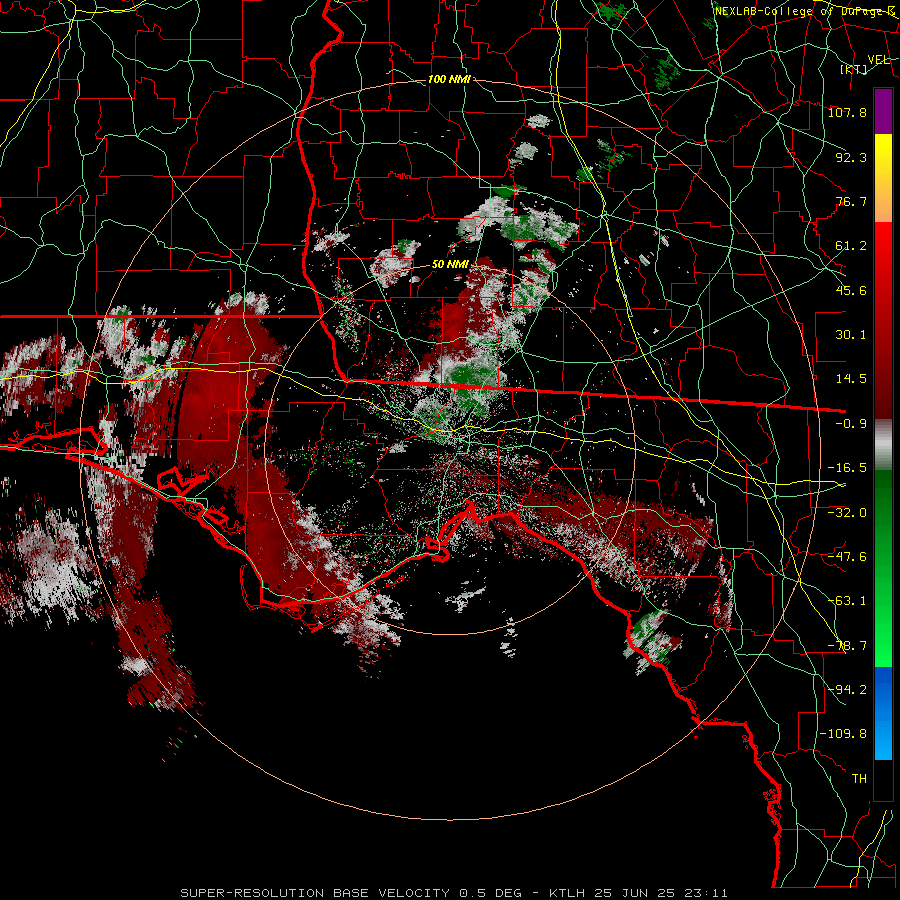Click the purple segment of velocity color bar

pyautogui.click(x=883, y=112)
